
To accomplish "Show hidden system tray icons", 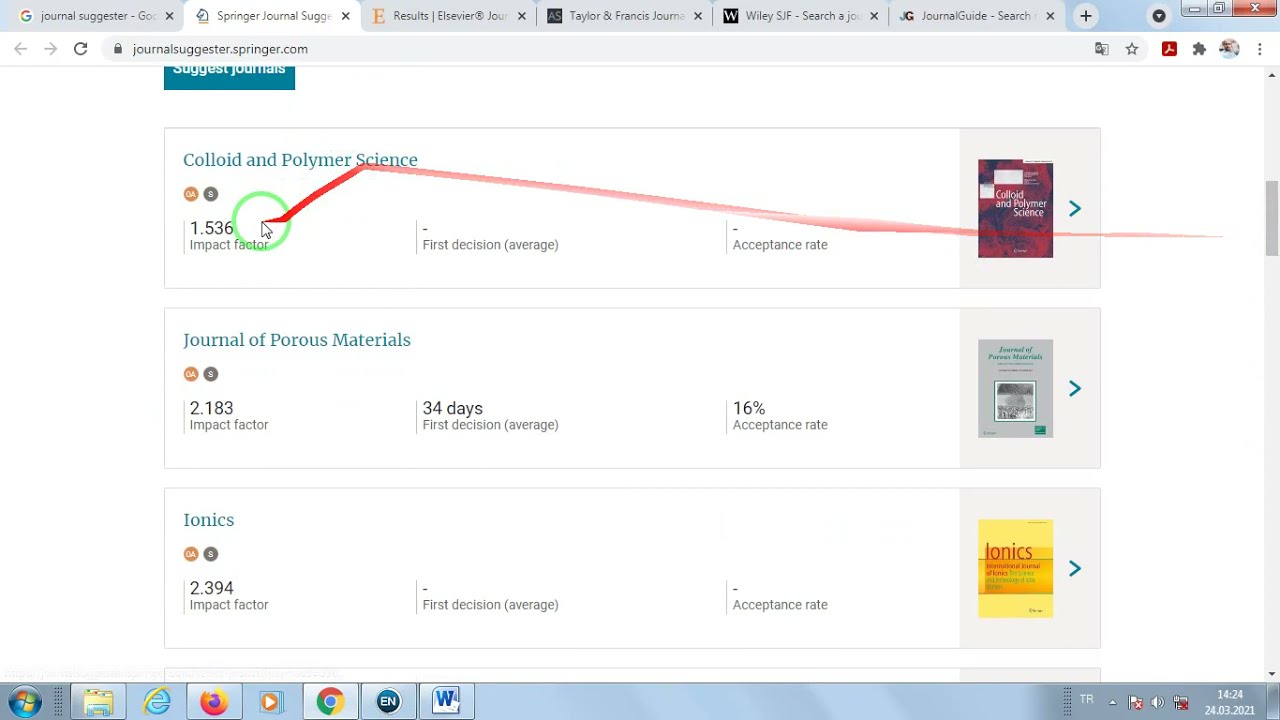I will (x=1112, y=702).
